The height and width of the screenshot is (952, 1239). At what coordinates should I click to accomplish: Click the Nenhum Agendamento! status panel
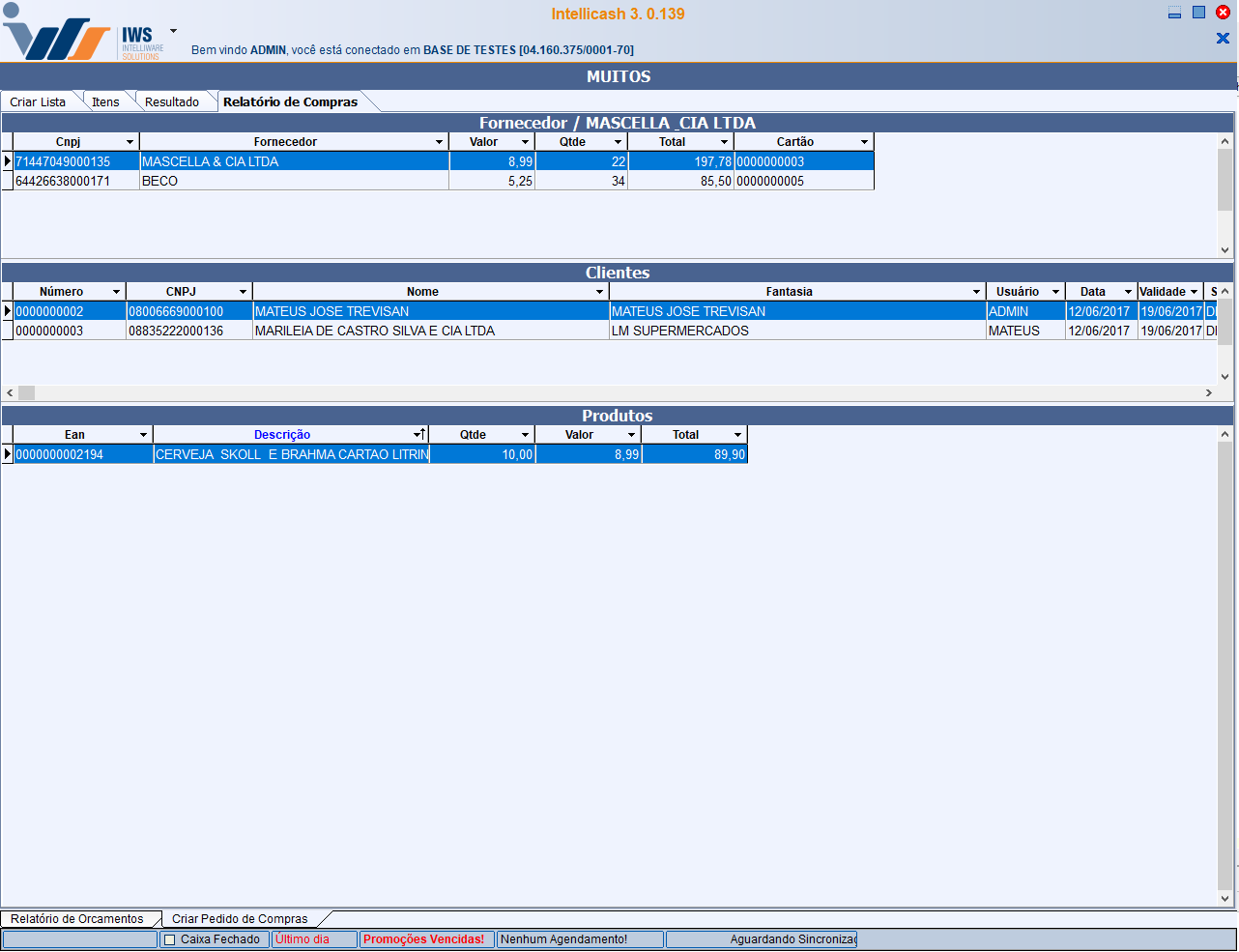(564, 939)
